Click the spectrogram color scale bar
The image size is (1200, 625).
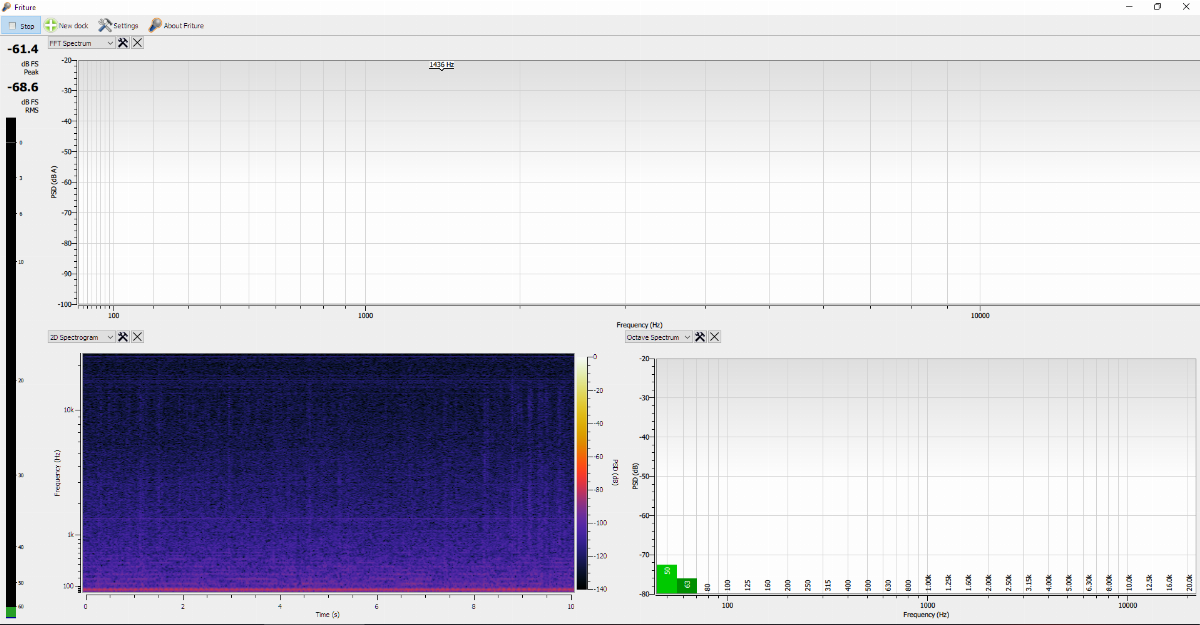click(x=583, y=472)
